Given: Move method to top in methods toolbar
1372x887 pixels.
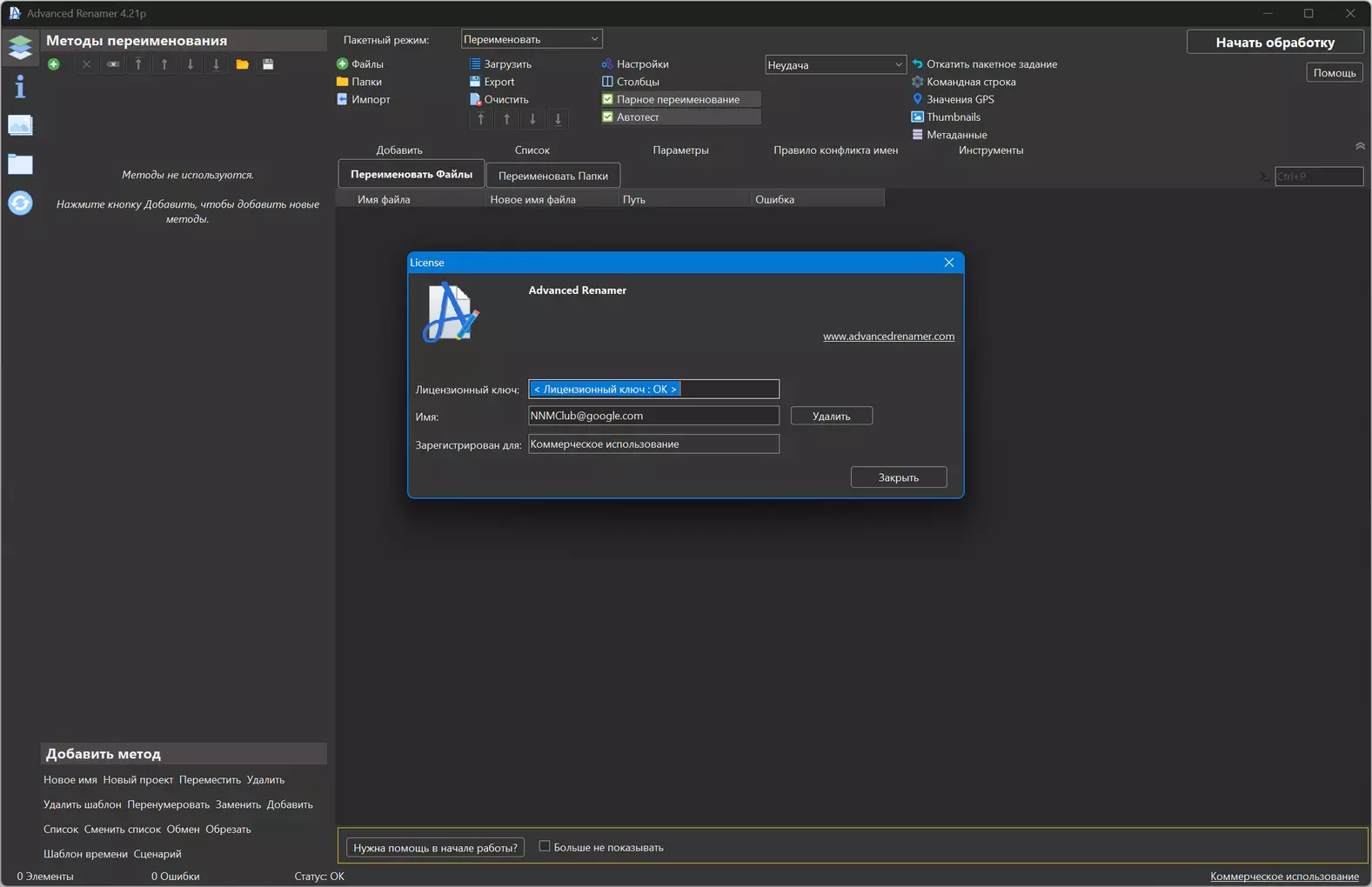Looking at the screenshot, I should pyautogui.click(x=138, y=64).
